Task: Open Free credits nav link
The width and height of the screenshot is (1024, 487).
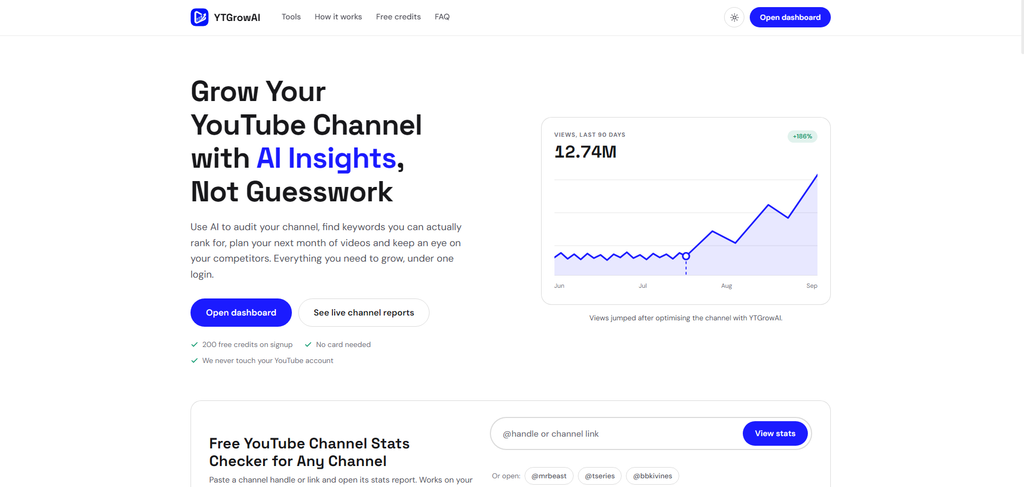Action: 398,17
